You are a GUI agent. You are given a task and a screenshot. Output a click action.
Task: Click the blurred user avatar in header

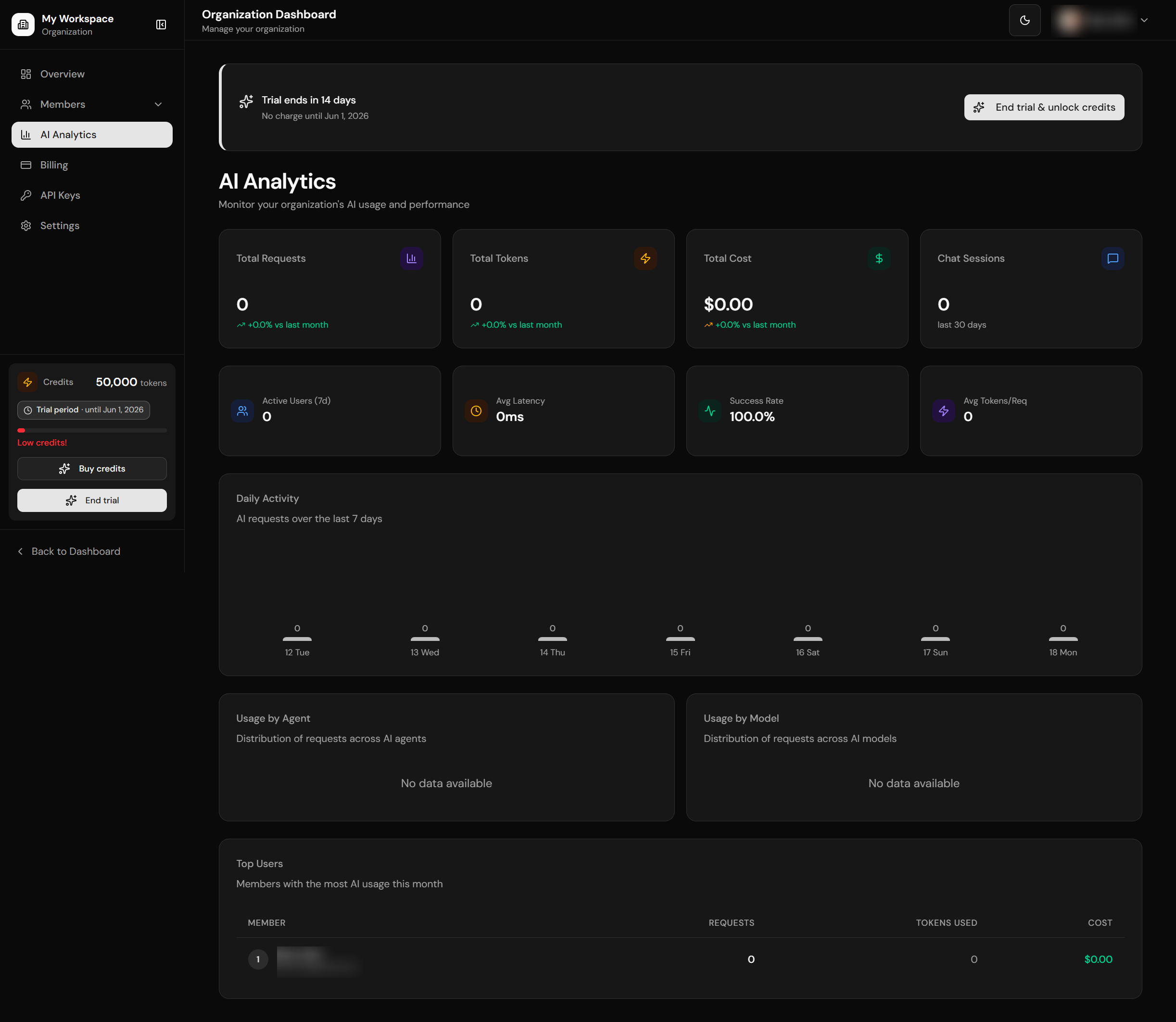[1069, 21]
